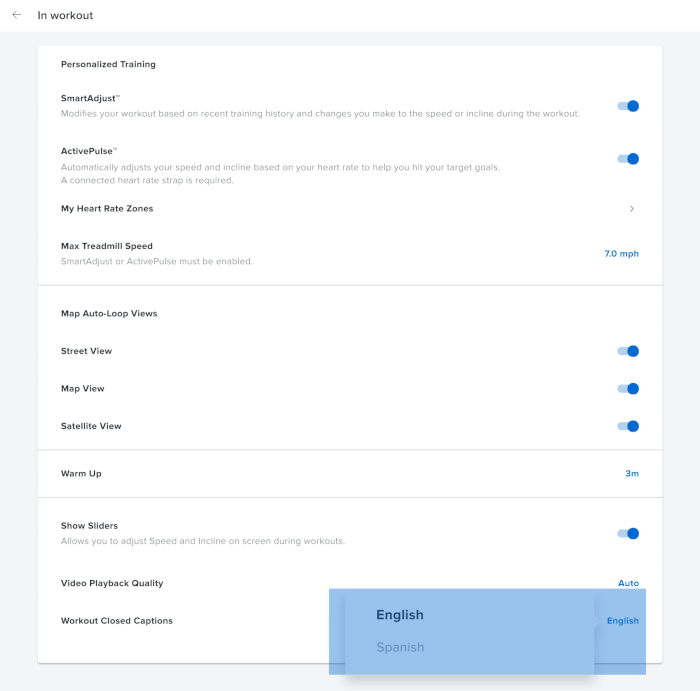Turn off ActivePulse switch
This screenshot has width=700, height=691.
pyautogui.click(x=628, y=159)
